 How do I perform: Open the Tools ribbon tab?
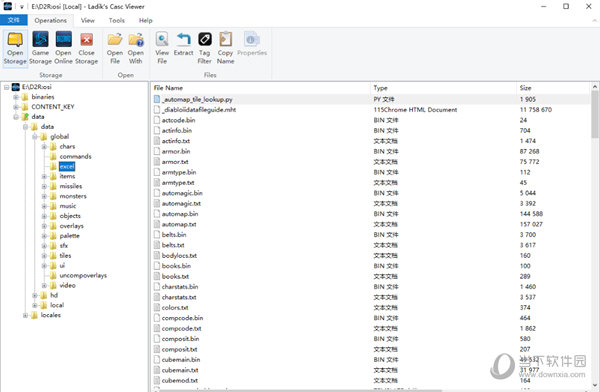pos(117,20)
